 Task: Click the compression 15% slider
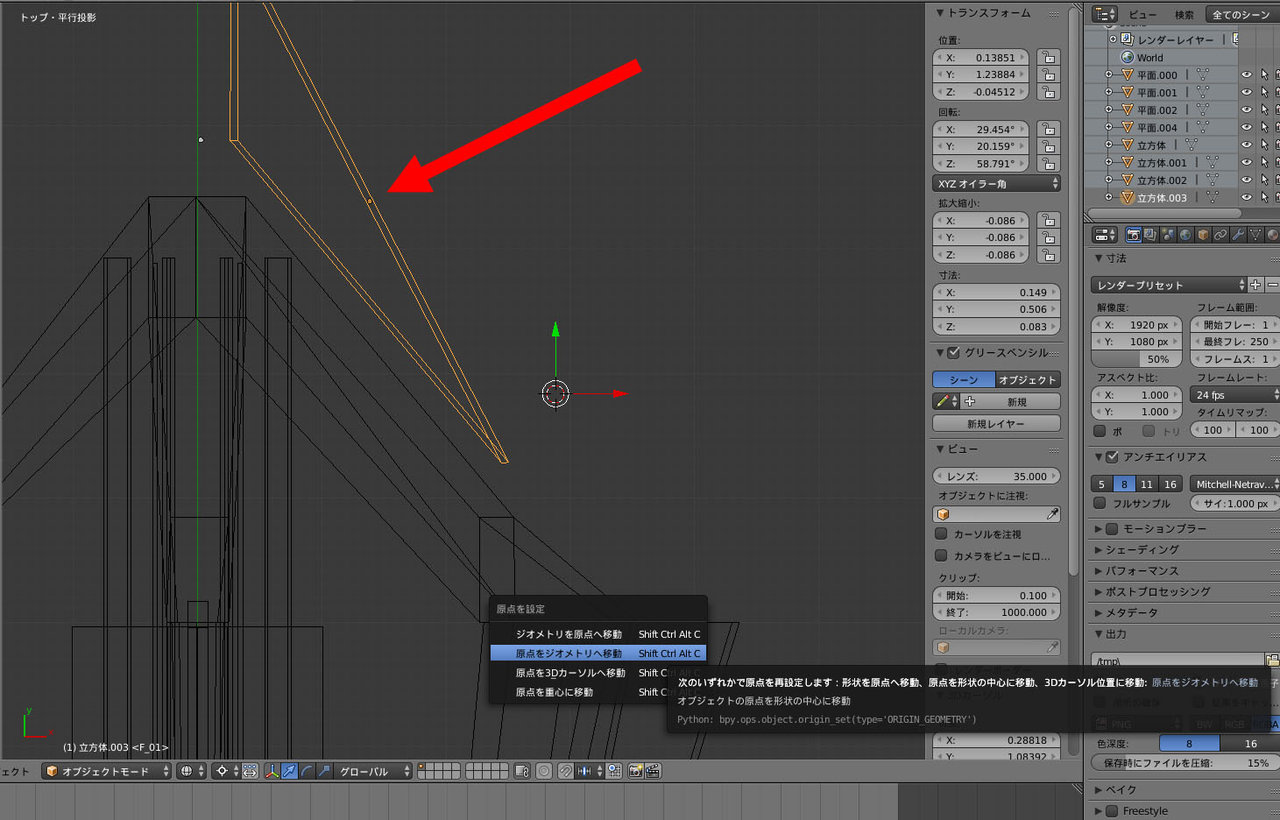pyautogui.click(x=1185, y=763)
